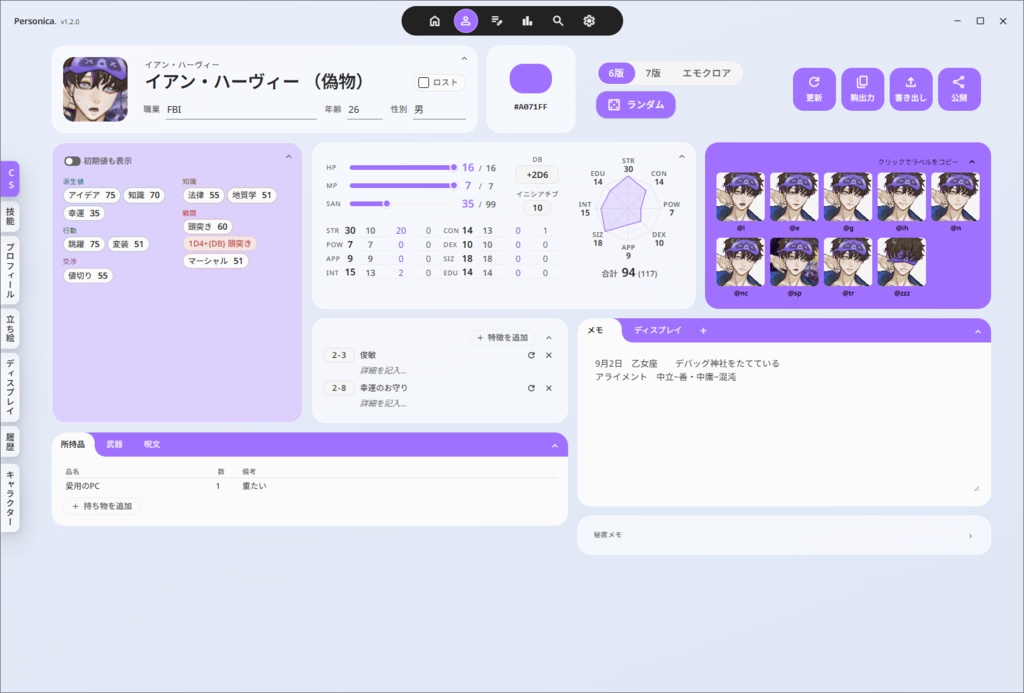
Task: Click the 書き出し export button
Action: pos(911,89)
